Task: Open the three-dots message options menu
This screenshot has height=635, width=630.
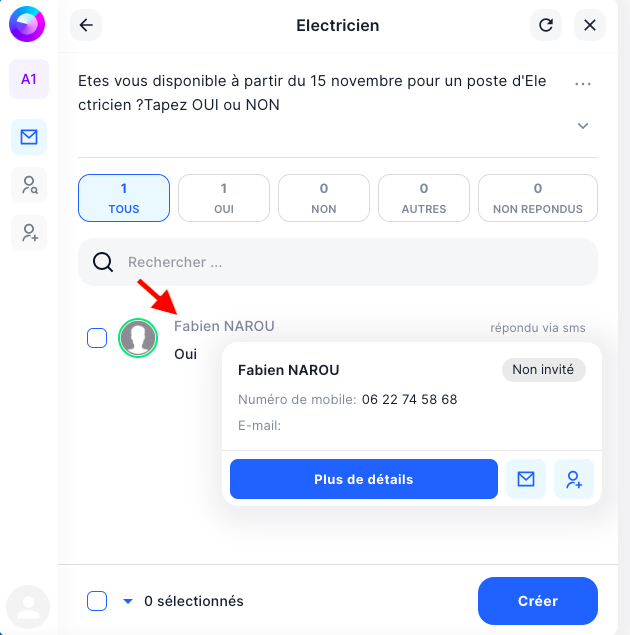Action: pos(583,83)
